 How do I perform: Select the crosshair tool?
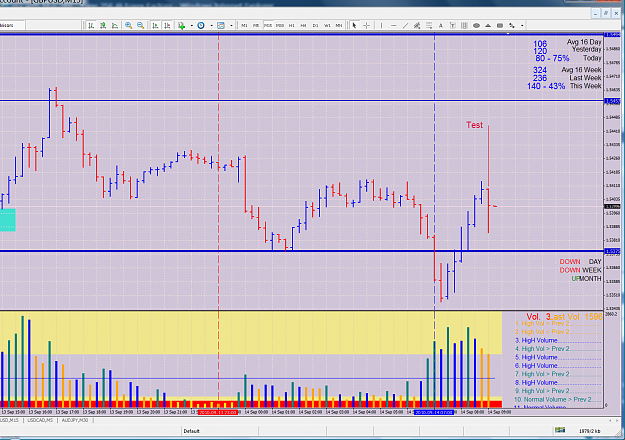[x=366, y=26]
